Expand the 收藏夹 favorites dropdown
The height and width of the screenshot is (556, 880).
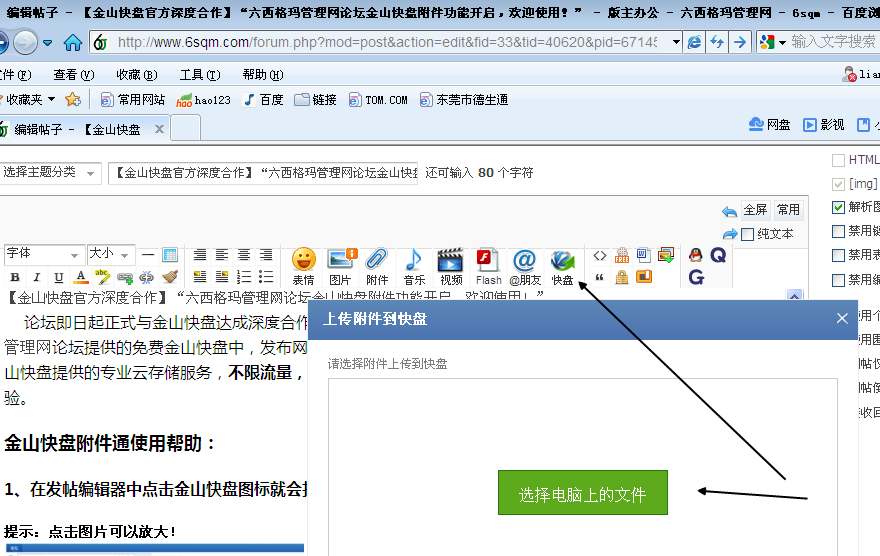pos(51,99)
